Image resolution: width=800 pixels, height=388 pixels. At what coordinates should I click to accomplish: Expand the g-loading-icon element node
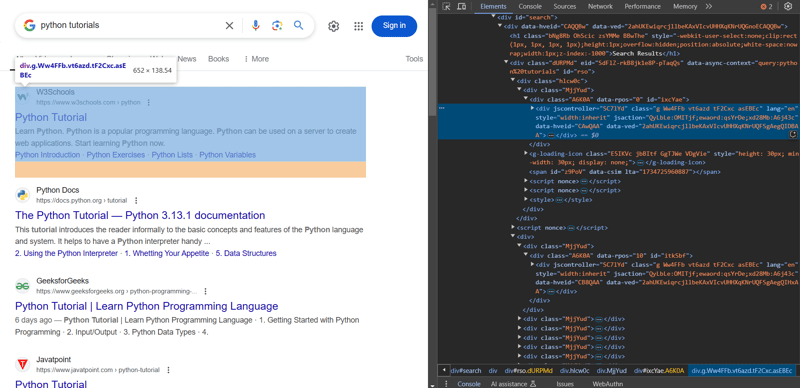point(526,153)
